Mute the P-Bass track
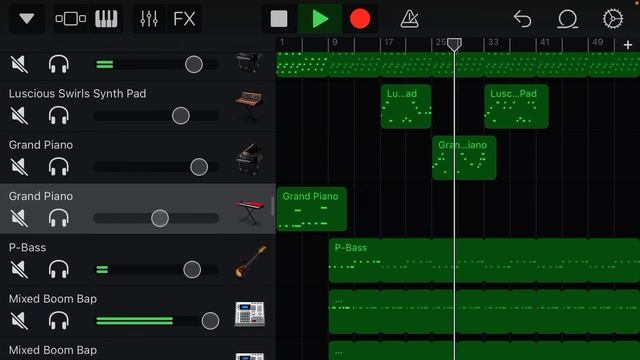Image resolution: width=640 pixels, height=360 pixels. [x=19, y=270]
